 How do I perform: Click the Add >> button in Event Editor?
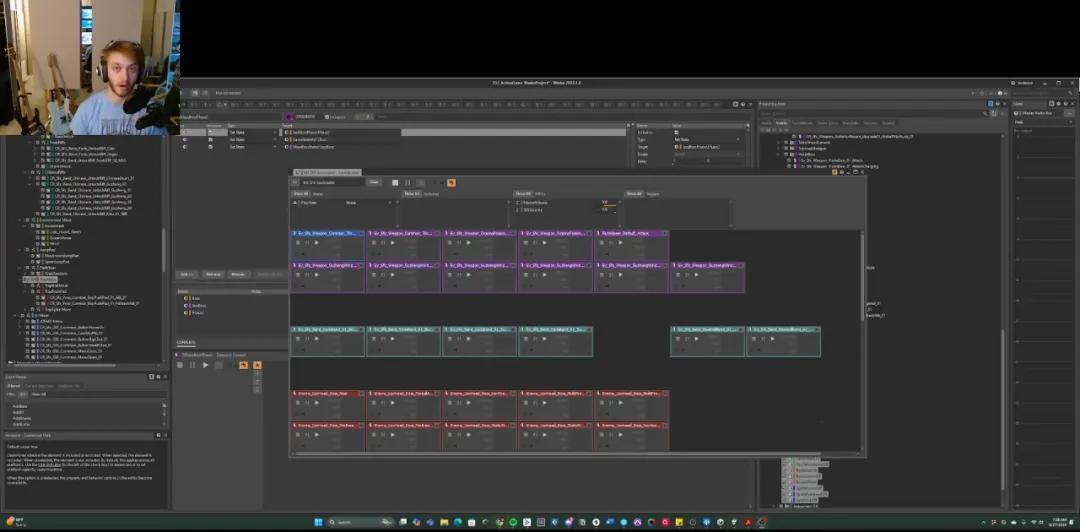[186, 274]
